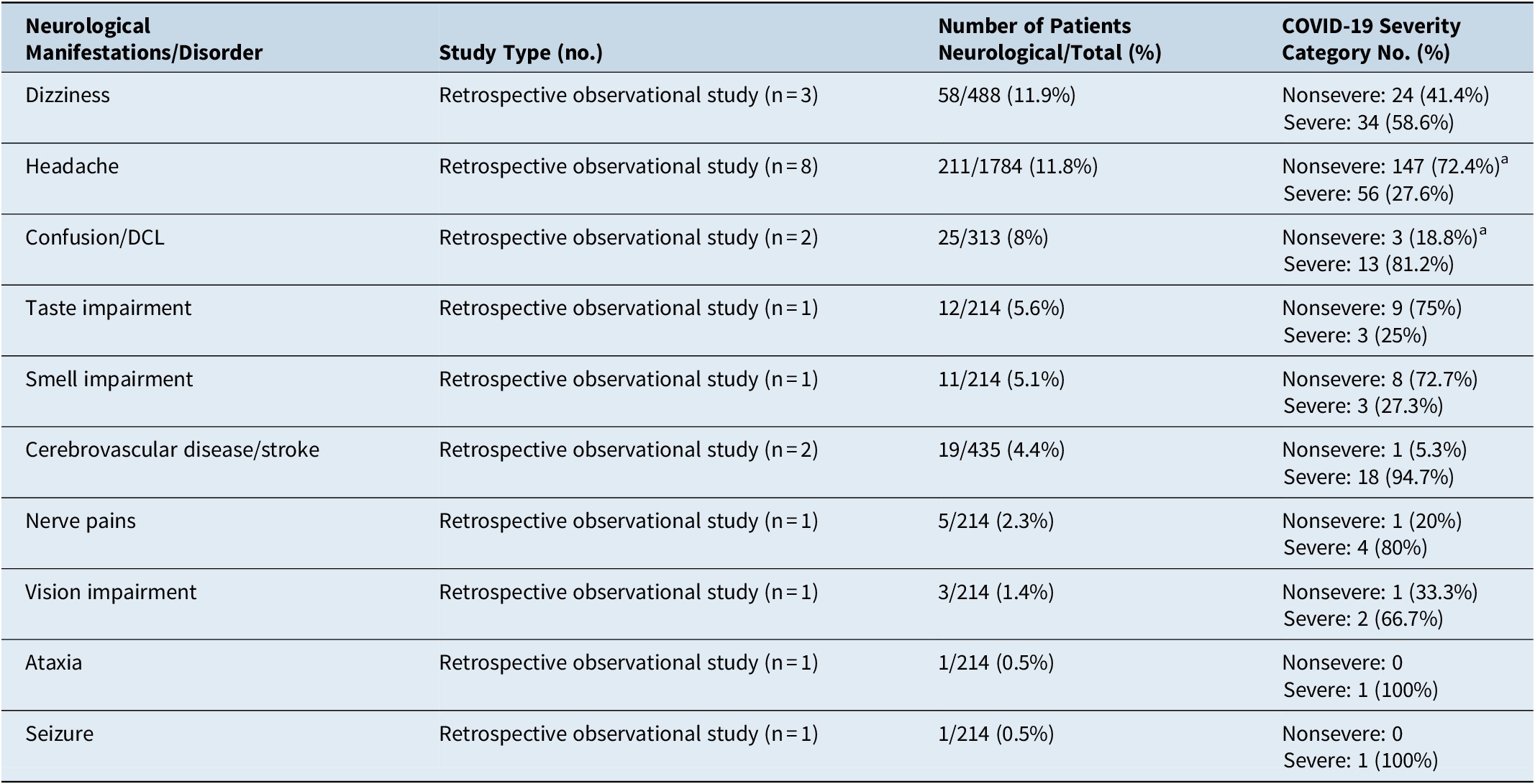1535x784 pixels.
Task: Select the Taste impairment row label
Action: 108,309
